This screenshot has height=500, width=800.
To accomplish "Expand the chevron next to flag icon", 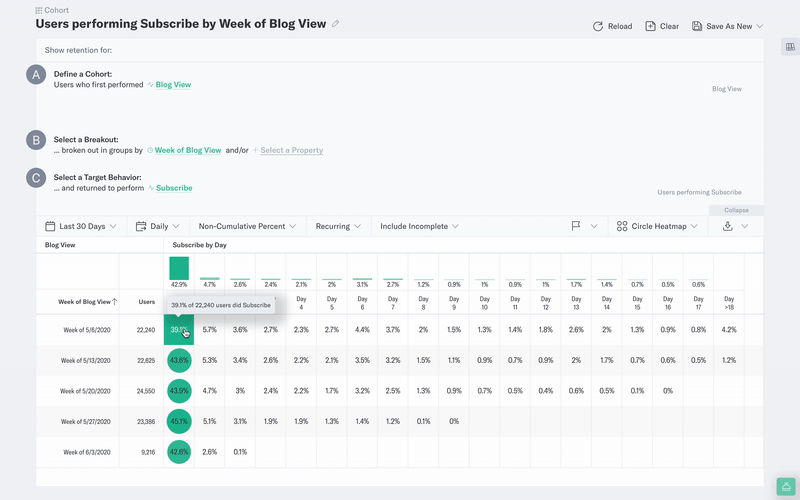I will (x=594, y=226).
